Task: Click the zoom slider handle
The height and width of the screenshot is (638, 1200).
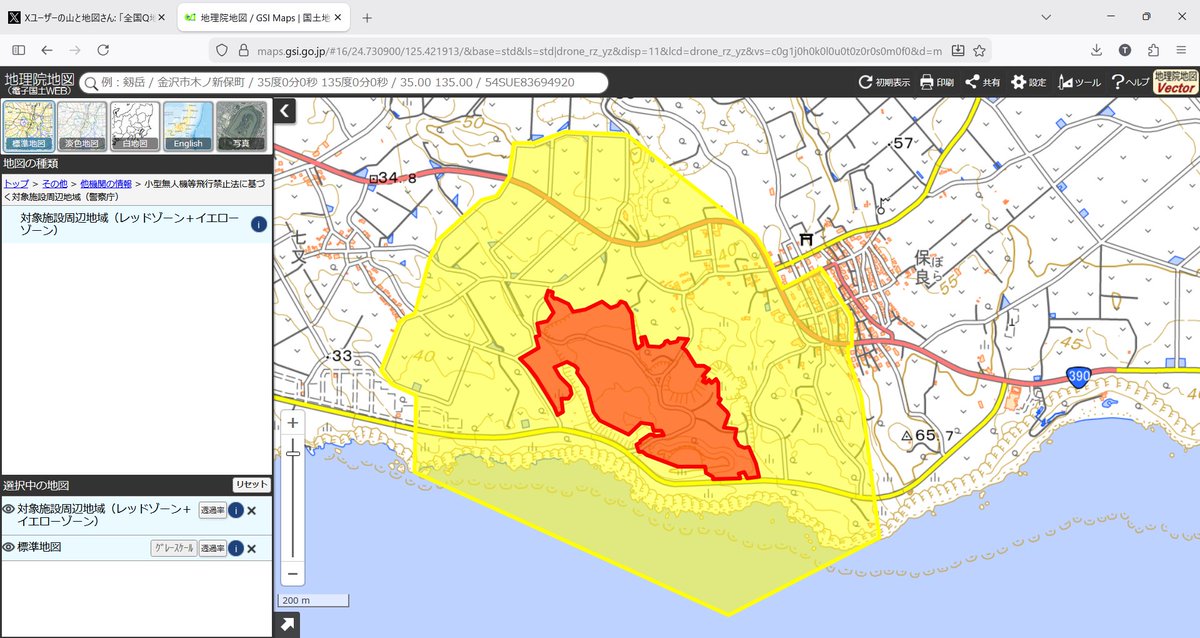Action: [293, 454]
